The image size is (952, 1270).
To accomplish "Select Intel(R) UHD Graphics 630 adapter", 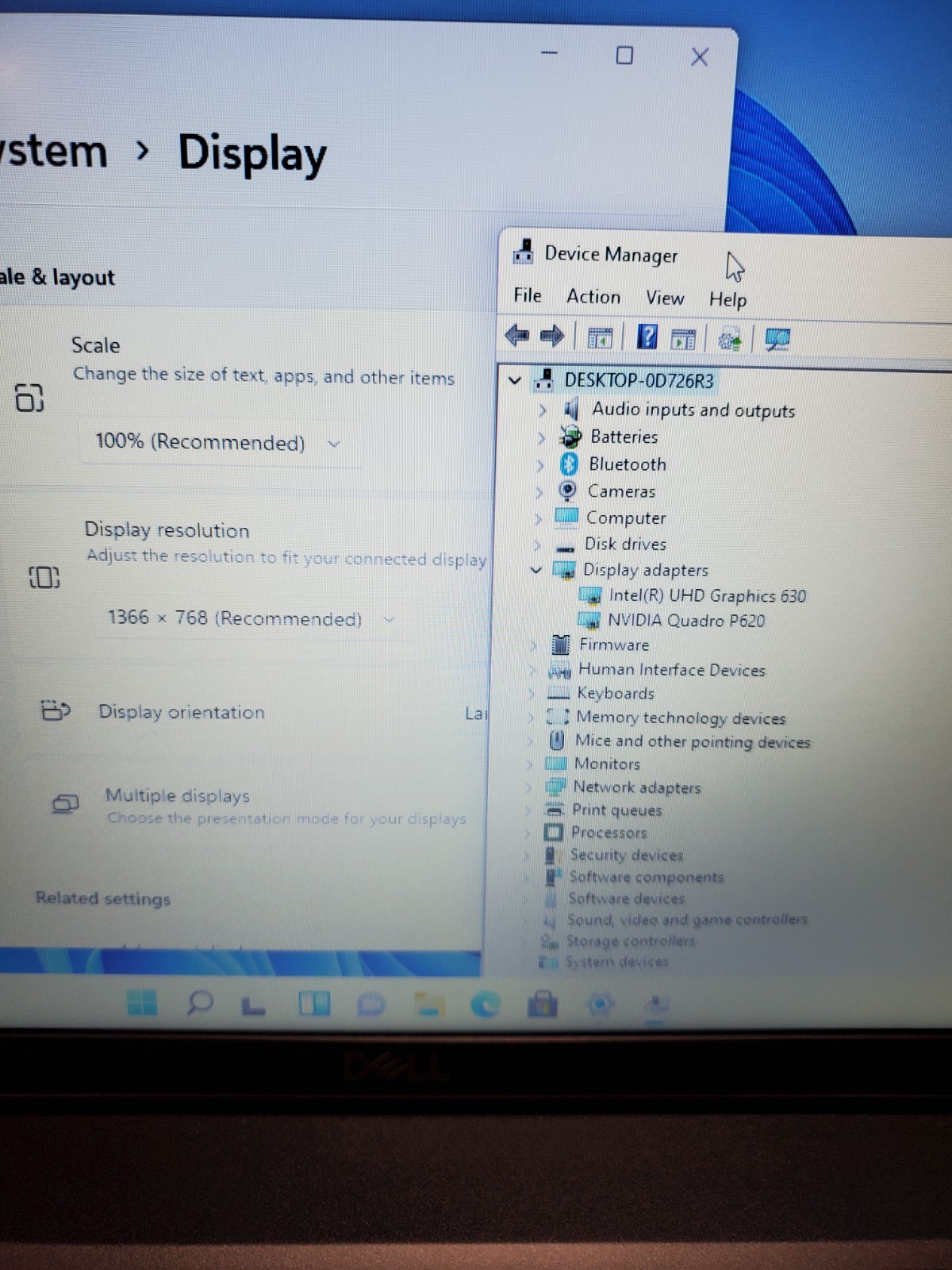I will [x=707, y=596].
